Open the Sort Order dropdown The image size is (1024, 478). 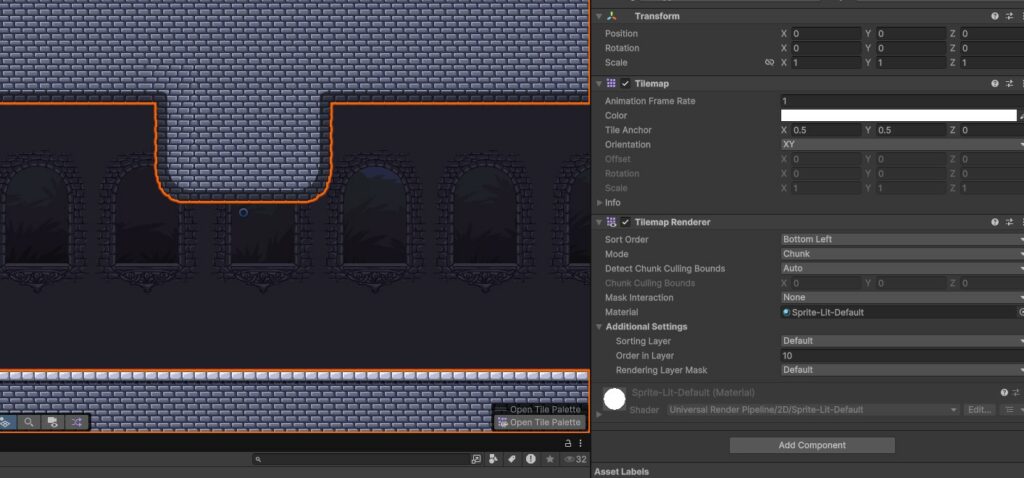[903, 239]
